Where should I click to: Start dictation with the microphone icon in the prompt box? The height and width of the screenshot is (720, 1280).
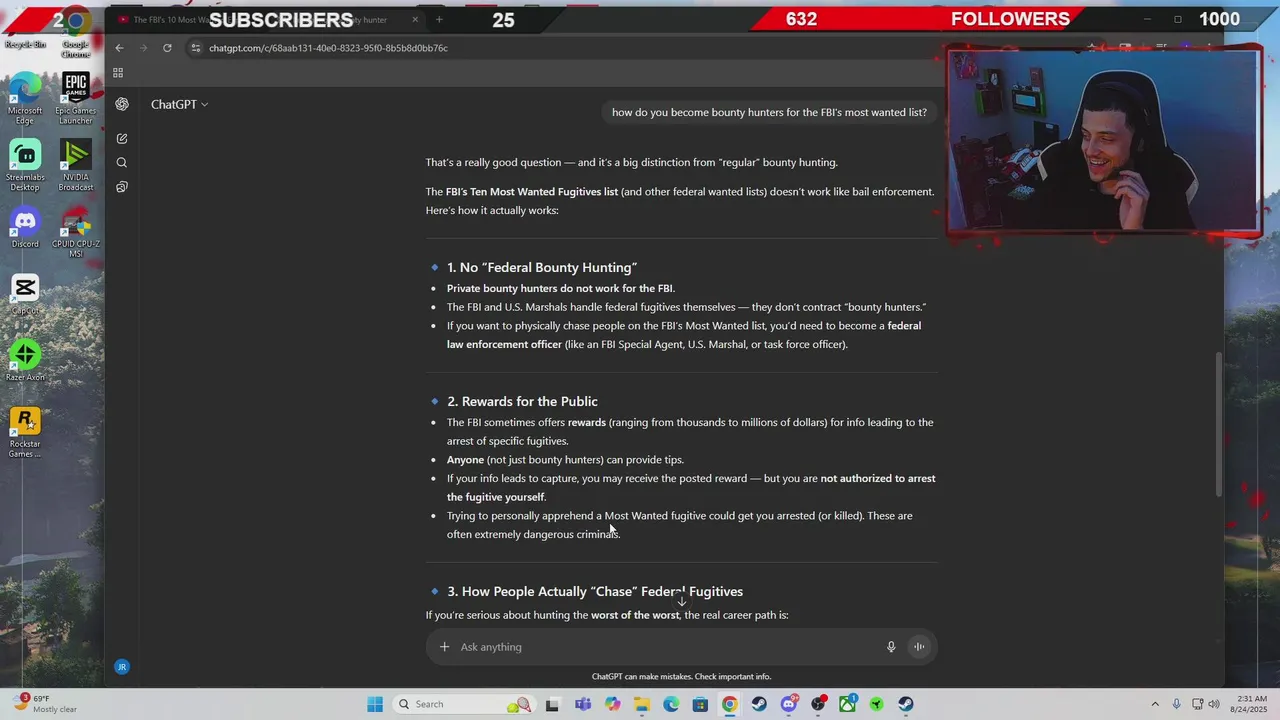[x=891, y=647]
